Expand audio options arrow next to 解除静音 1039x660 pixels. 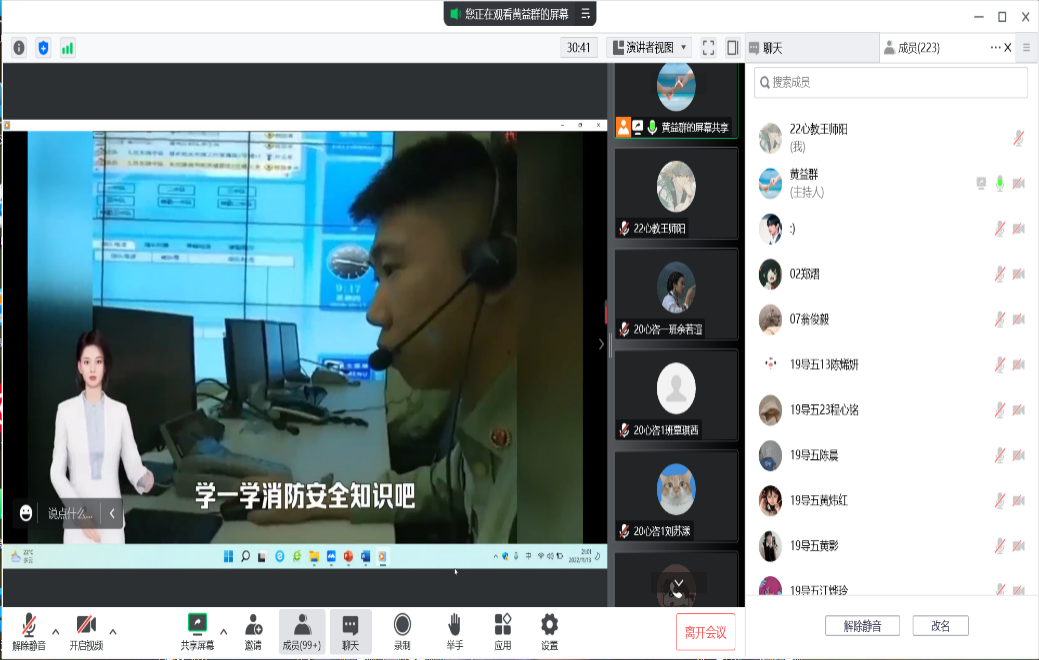(55, 632)
